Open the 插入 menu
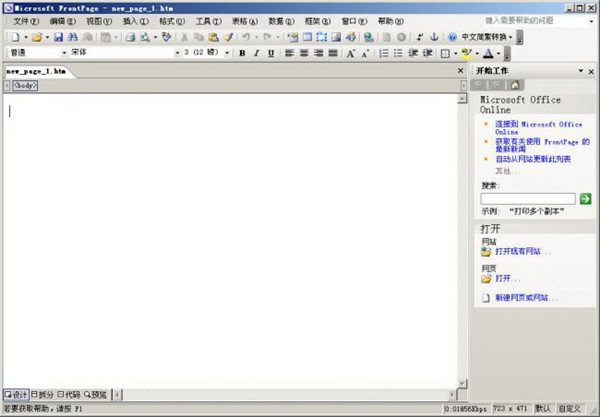Viewport: 600px width, 417px height. click(135, 21)
